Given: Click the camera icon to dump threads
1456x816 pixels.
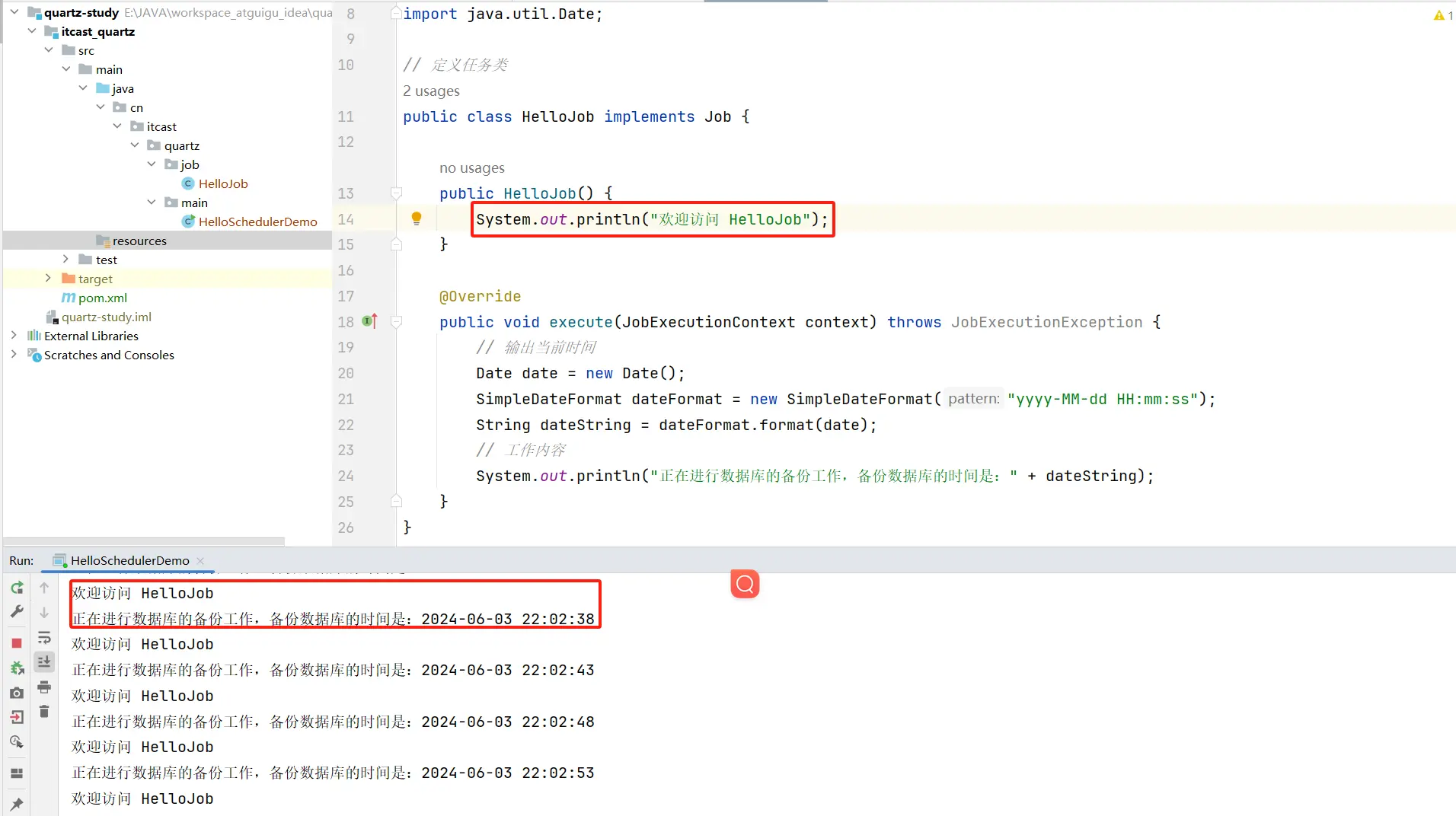Looking at the screenshot, I should point(17,693).
